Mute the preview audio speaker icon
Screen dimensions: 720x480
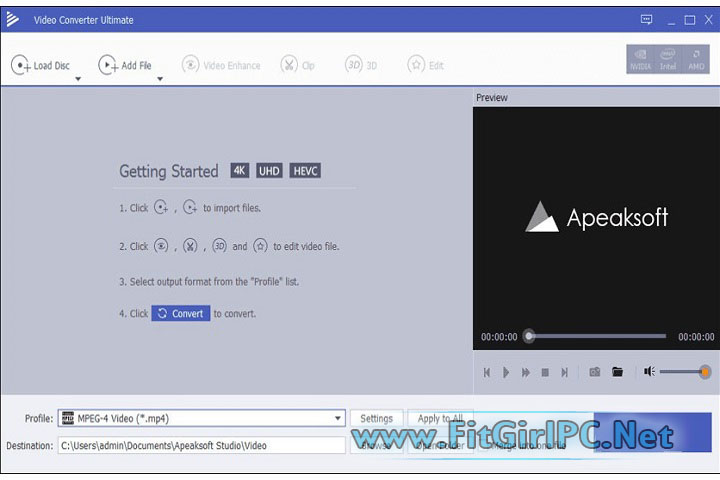coord(649,372)
